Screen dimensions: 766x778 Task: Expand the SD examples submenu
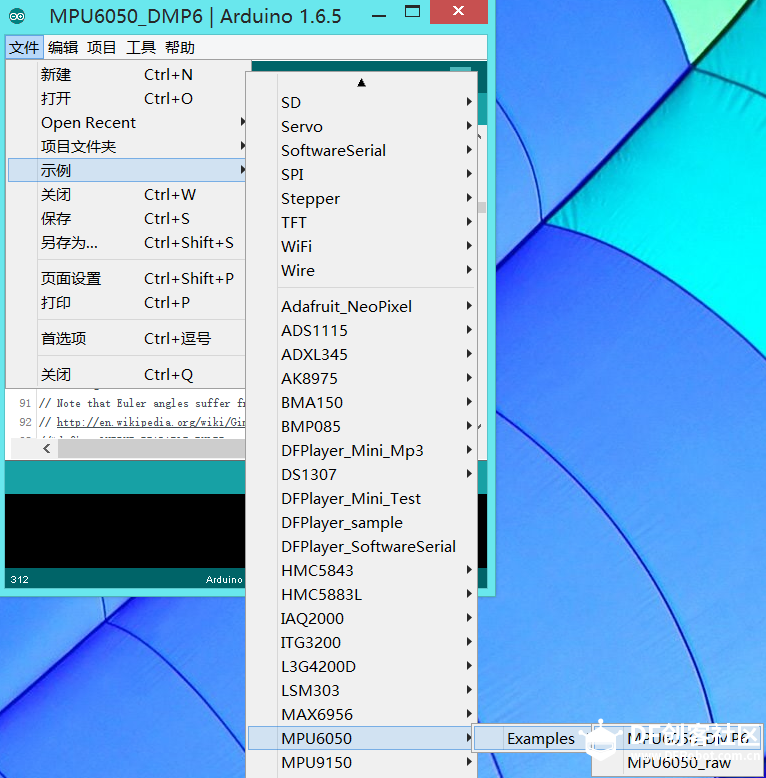pyautogui.click(x=362, y=102)
